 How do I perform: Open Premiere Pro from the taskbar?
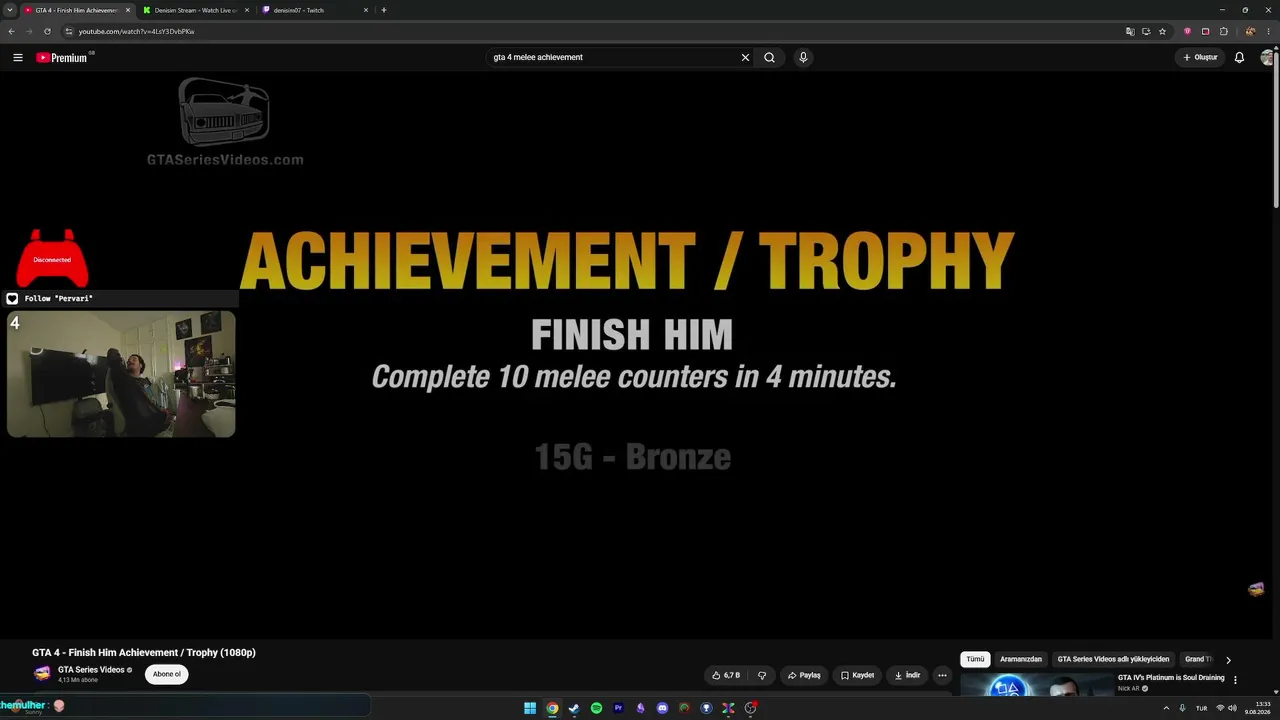pos(618,708)
